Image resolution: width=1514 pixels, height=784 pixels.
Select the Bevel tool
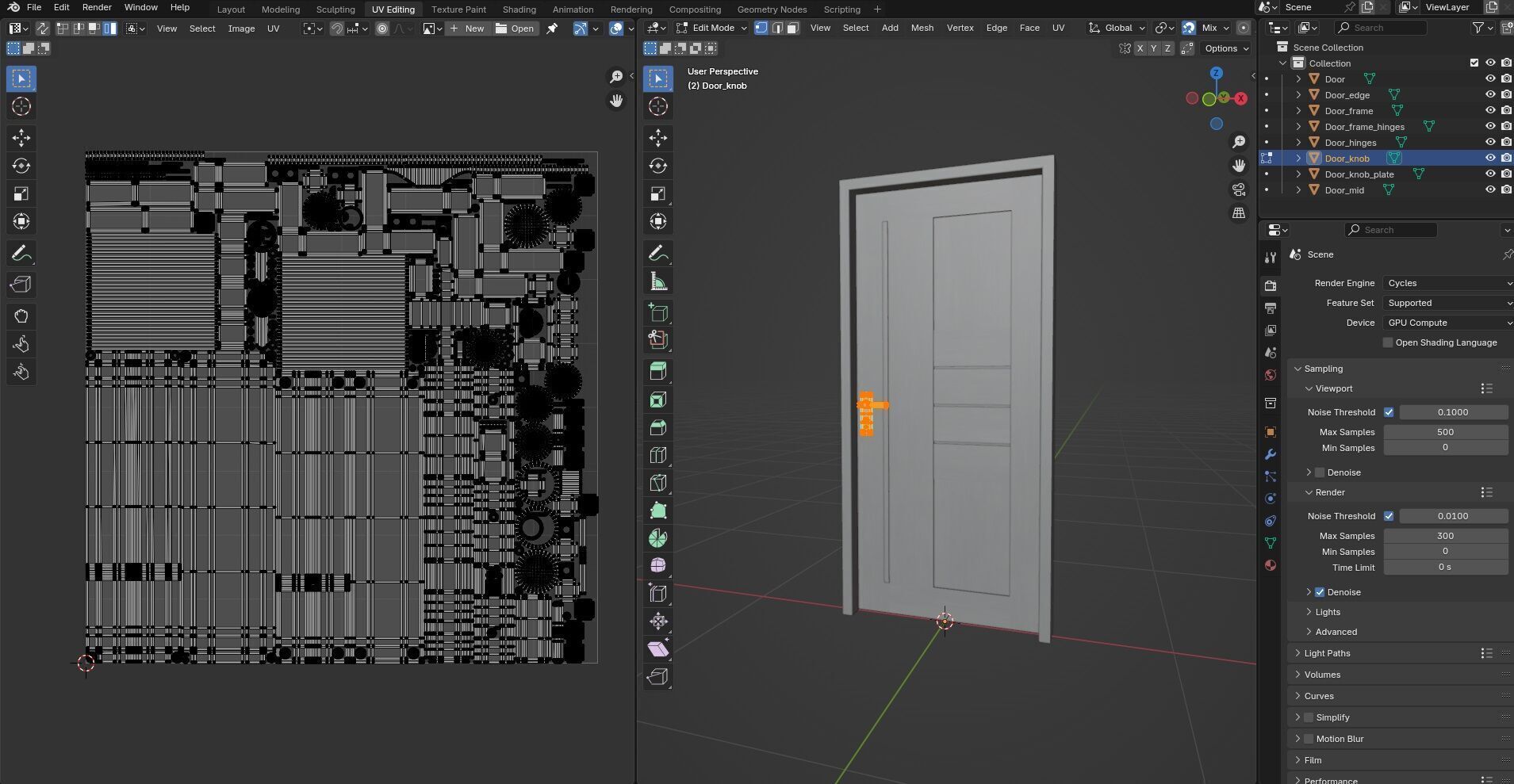click(658, 427)
